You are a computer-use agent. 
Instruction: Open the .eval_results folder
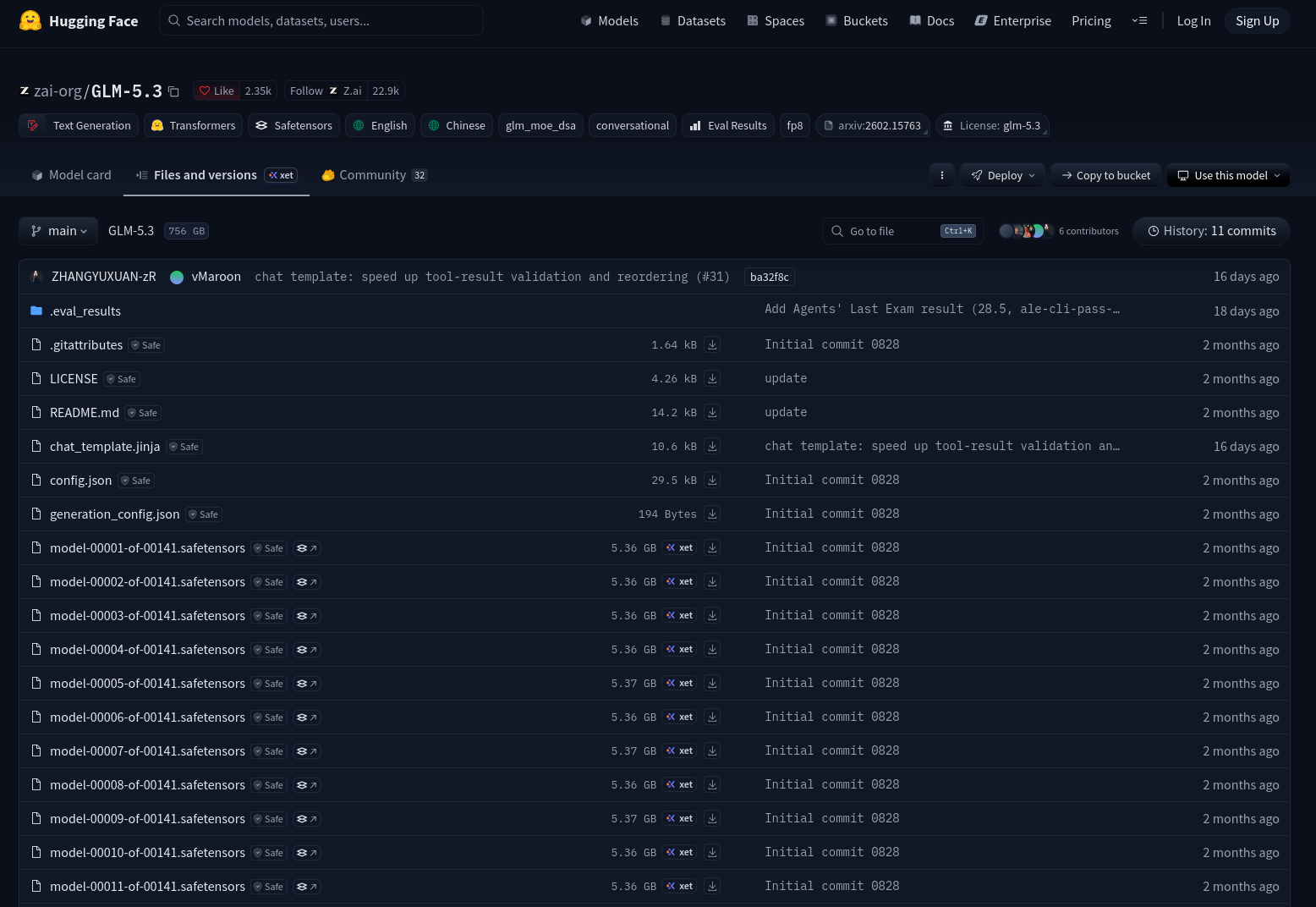[x=85, y=311]
